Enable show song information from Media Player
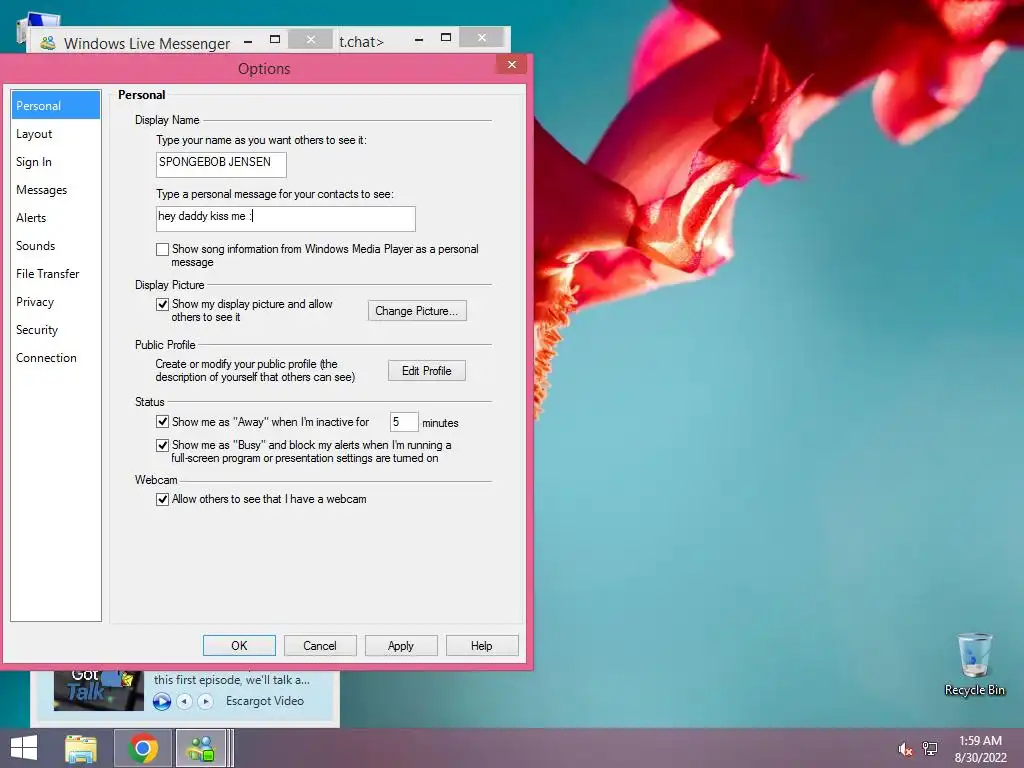The width and height of the screenshot is (1024, 768). point(163,249)
